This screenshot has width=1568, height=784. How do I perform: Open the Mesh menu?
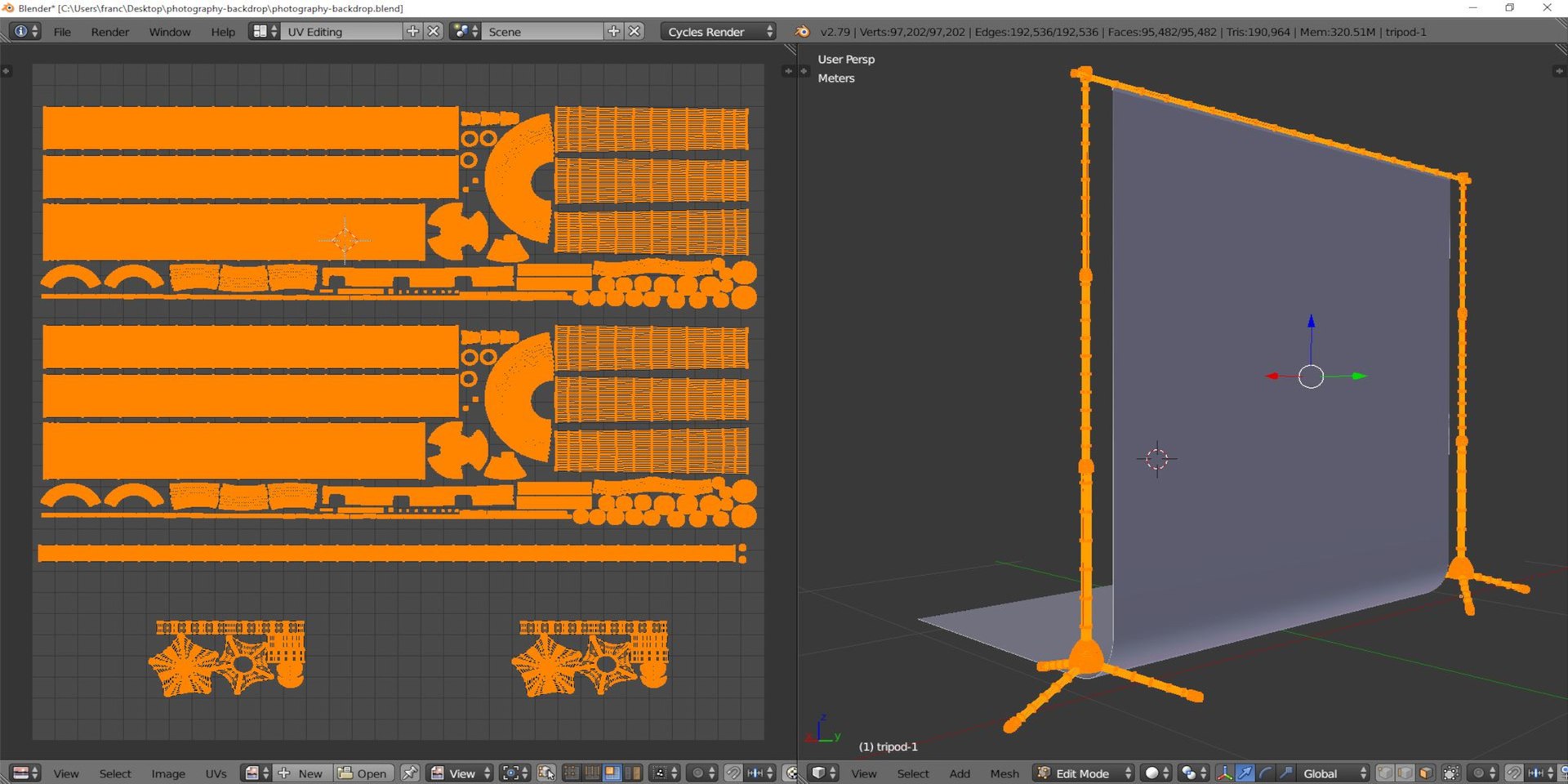[1004, 773]
